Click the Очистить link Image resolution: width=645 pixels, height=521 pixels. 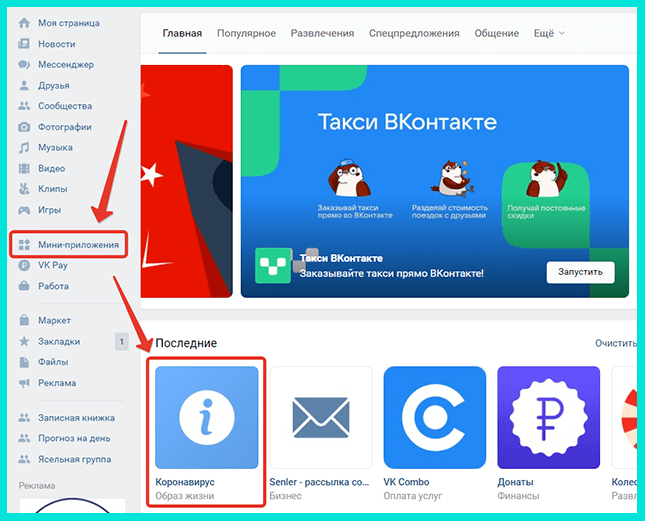tap(615, 343)
